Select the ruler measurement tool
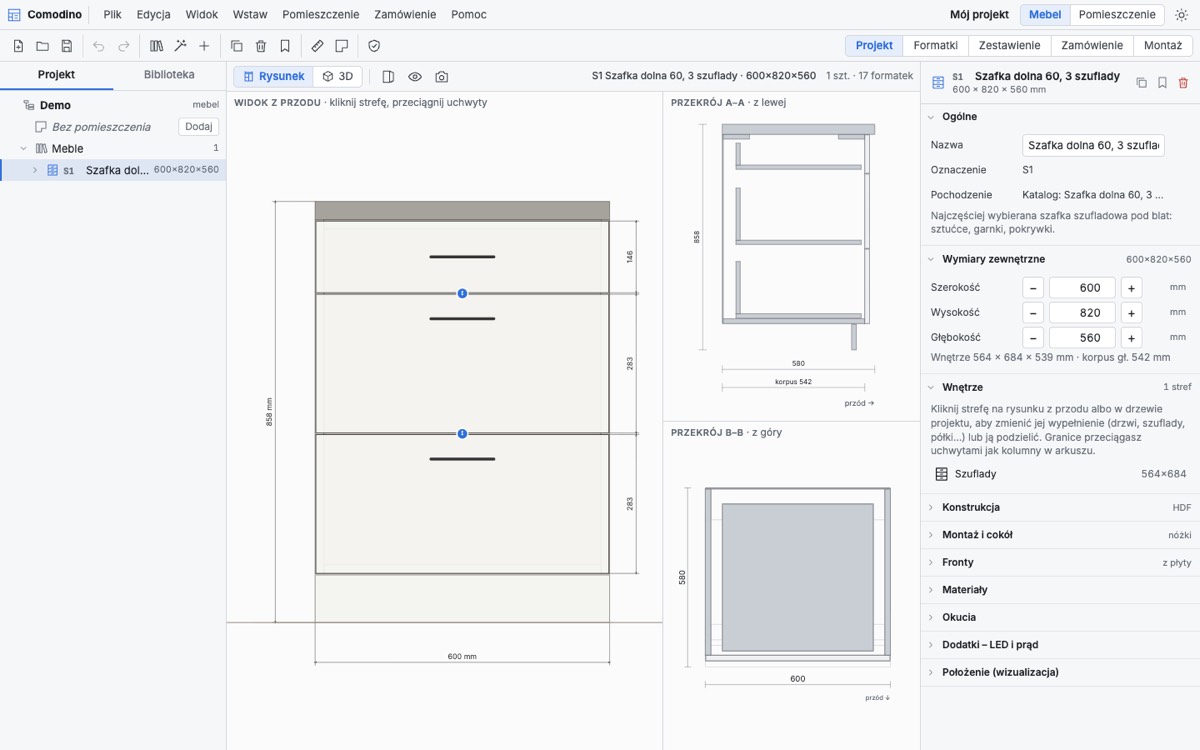The height and width of the screenshot is (750, 1200). 317,46
